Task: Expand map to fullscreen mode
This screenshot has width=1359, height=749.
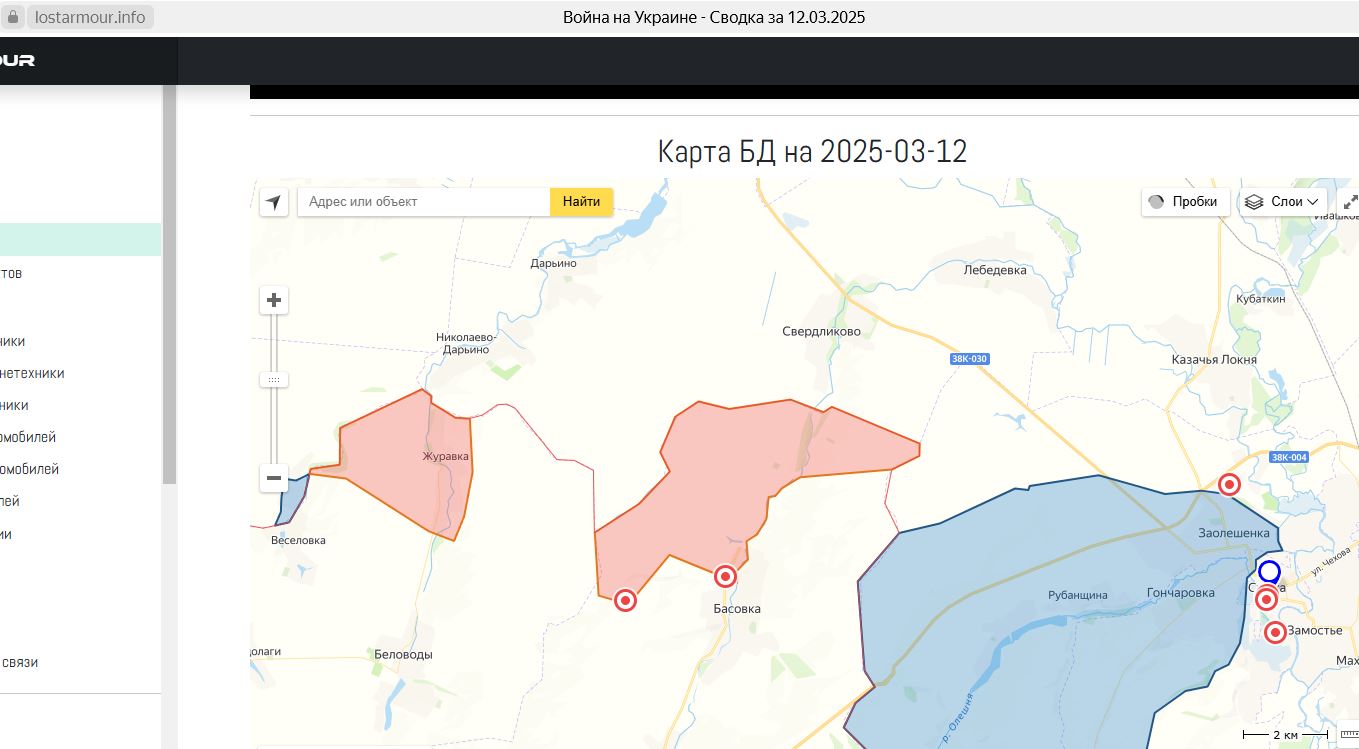Action: (1350, 202)
